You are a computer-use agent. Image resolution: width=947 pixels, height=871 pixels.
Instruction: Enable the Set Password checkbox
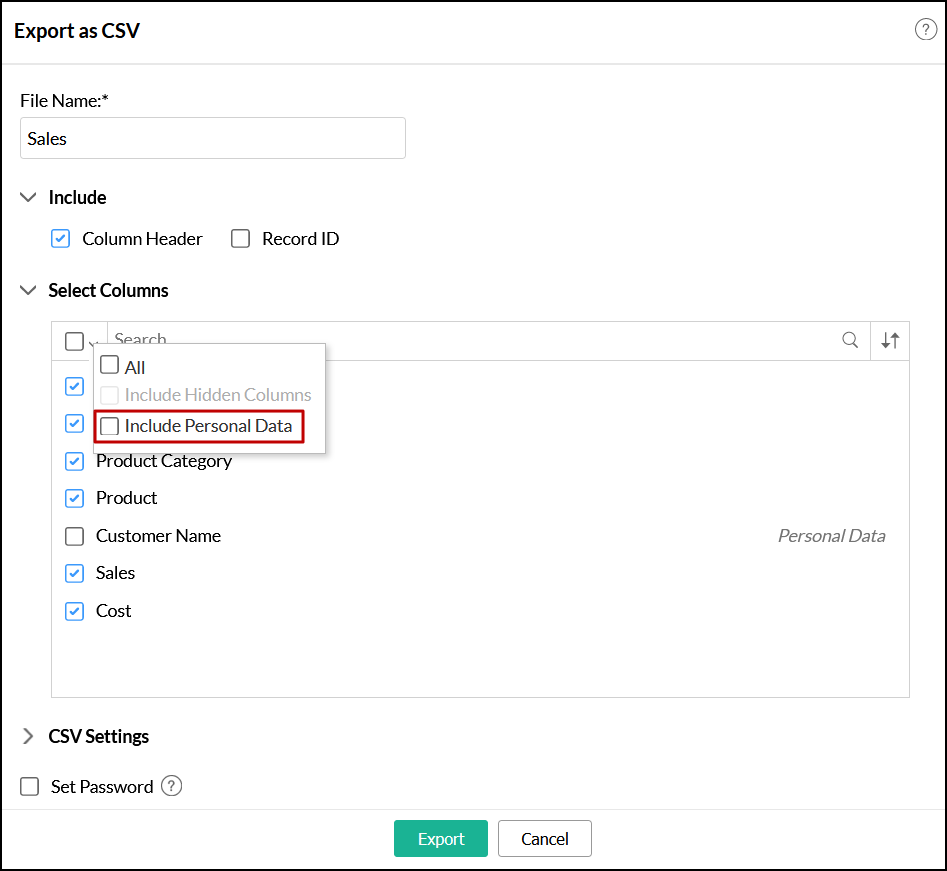(x=31, y=787)
